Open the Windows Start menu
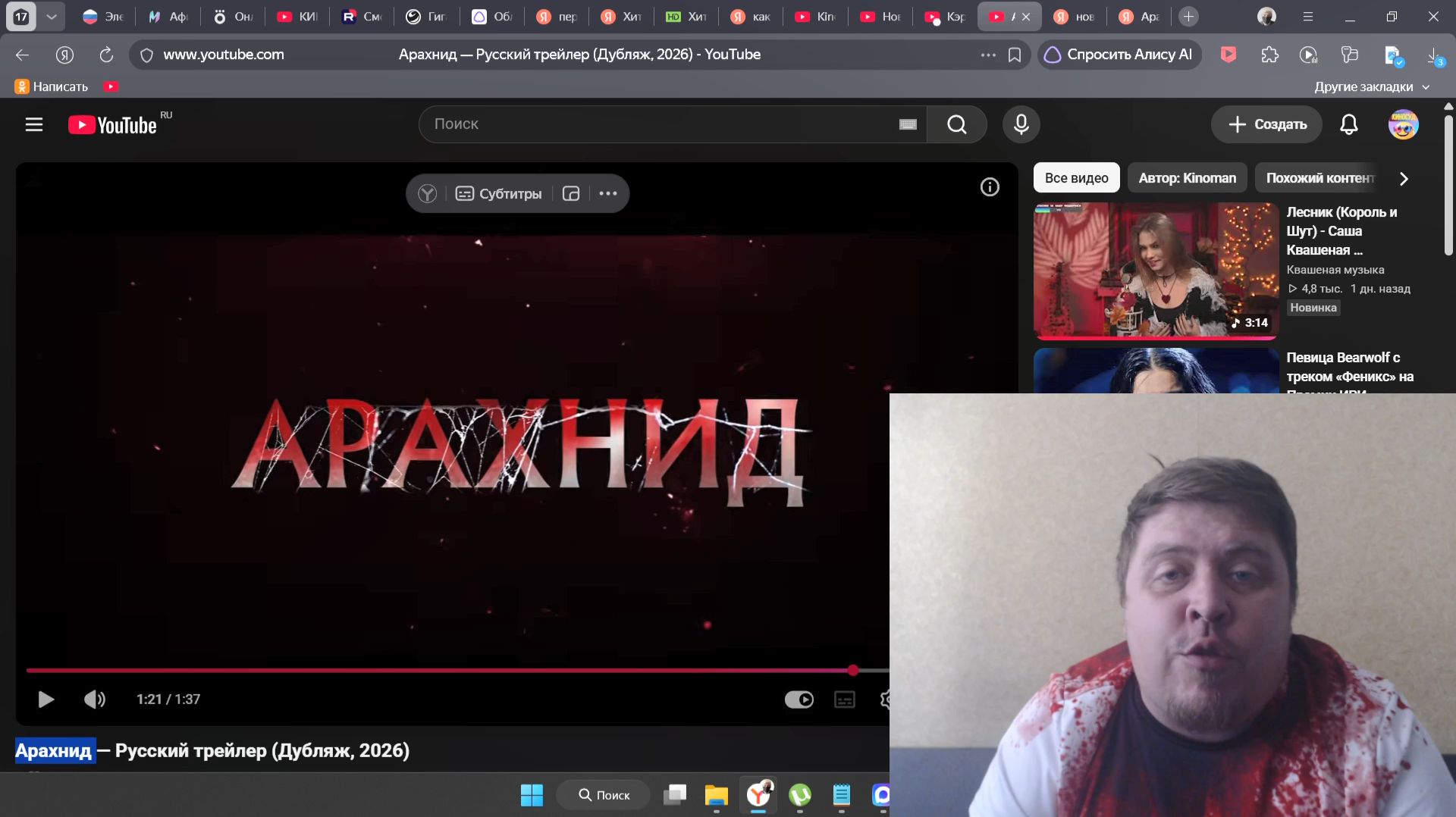 pos(532,795)
